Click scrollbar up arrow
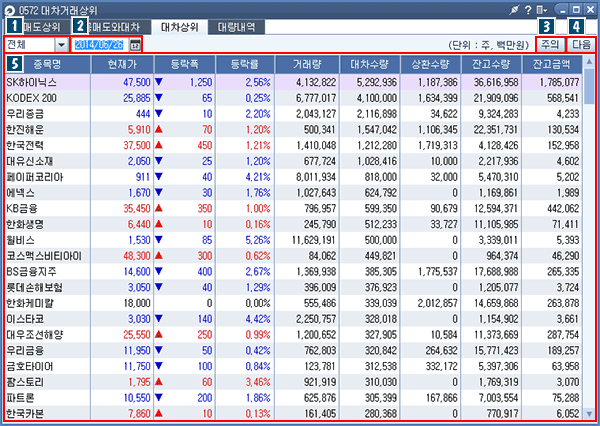 589,61
